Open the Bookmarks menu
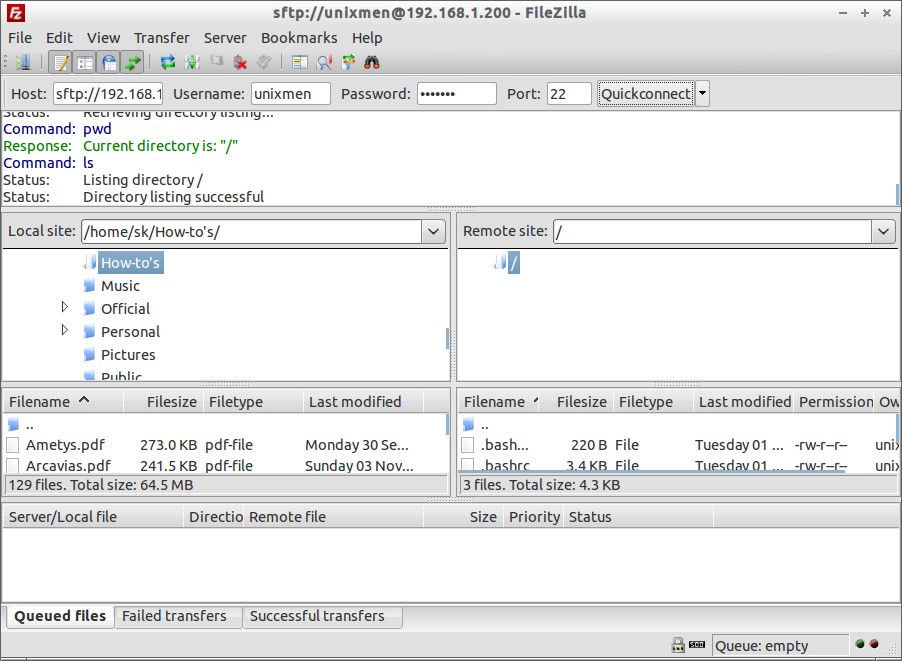902x661 pixels. coord(299,38)
